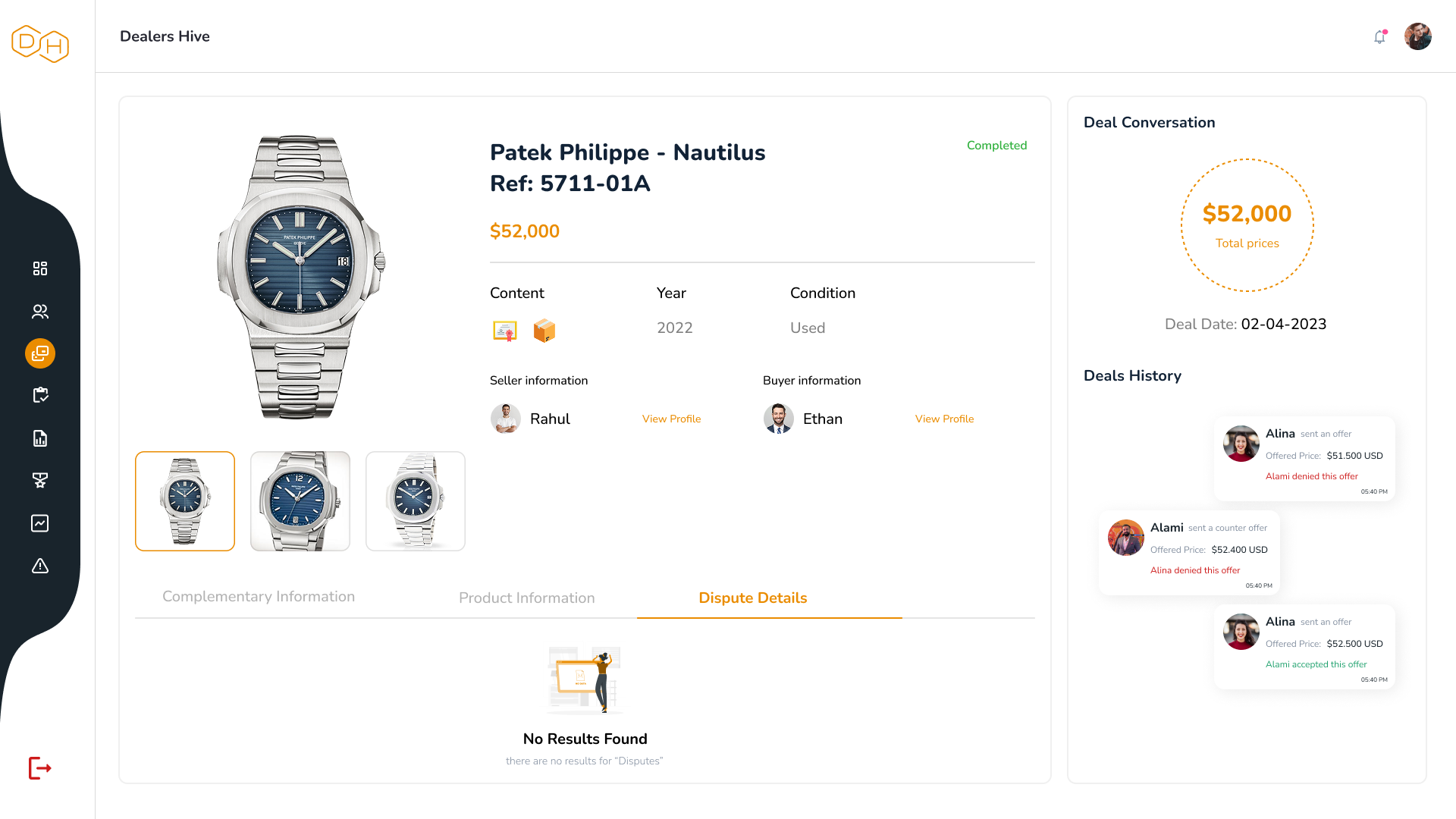
Task: Open the report document sidebar icon
Action: pos(40,438)
